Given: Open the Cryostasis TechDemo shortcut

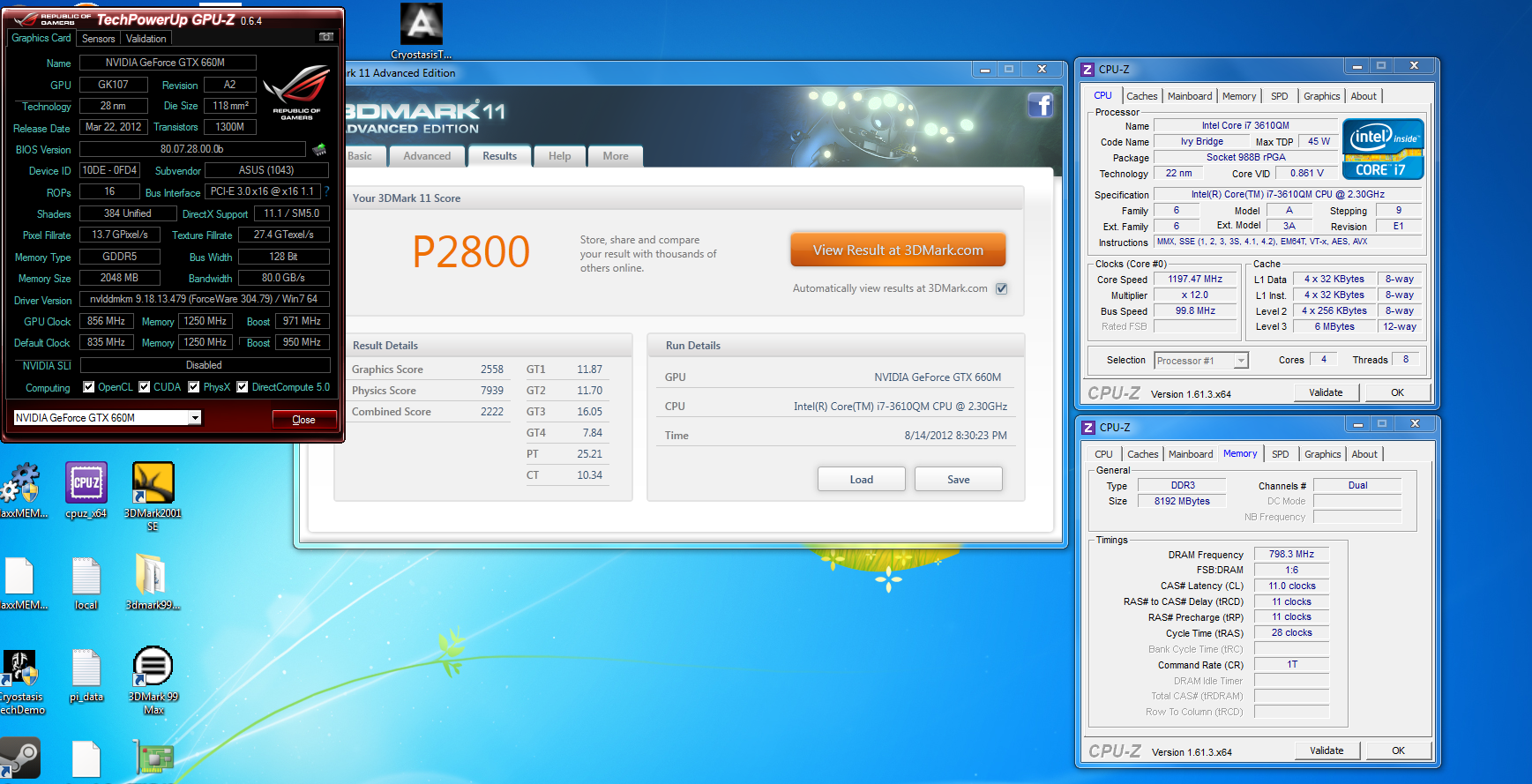Looking at the screenshot, I should coord(21,683).
